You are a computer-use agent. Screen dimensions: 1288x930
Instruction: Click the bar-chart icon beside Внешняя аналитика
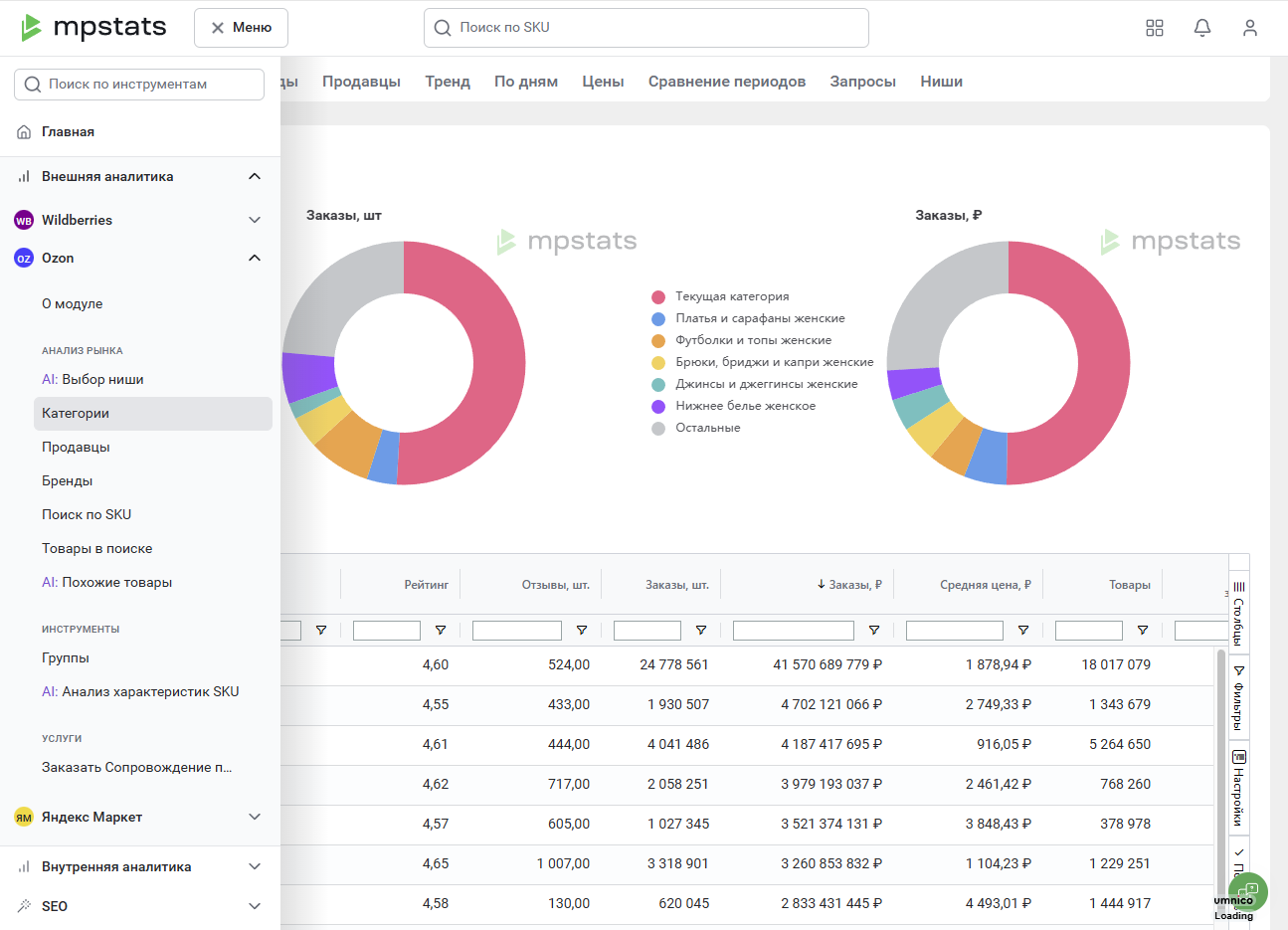pyautogui.click(x=24, y=176)
